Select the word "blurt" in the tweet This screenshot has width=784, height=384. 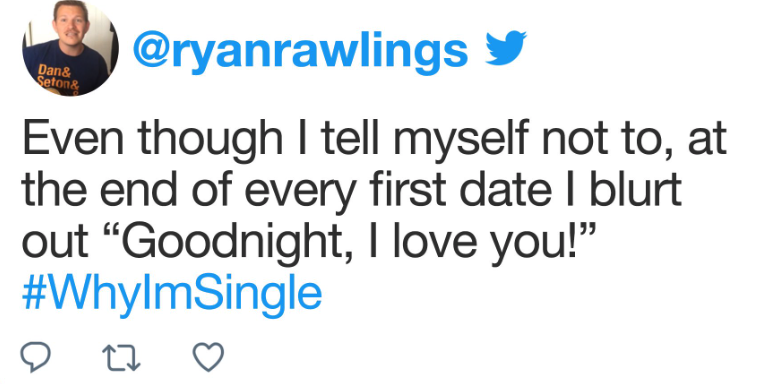[636, 189]
